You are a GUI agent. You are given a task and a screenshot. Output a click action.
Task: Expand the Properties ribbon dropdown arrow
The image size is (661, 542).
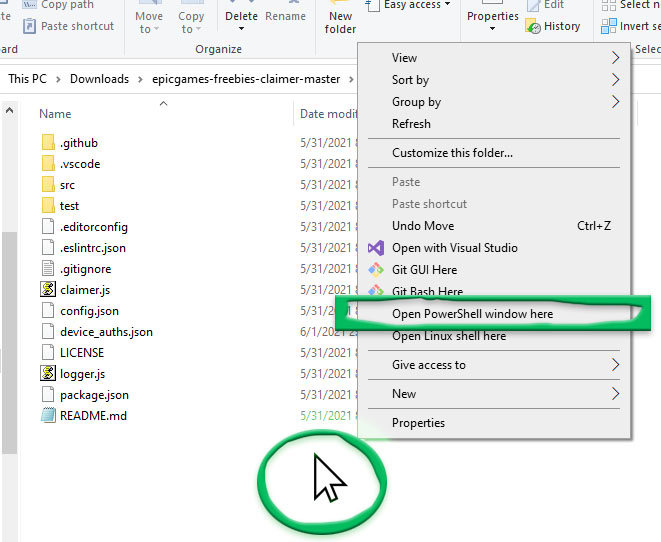tap(492, 29)
